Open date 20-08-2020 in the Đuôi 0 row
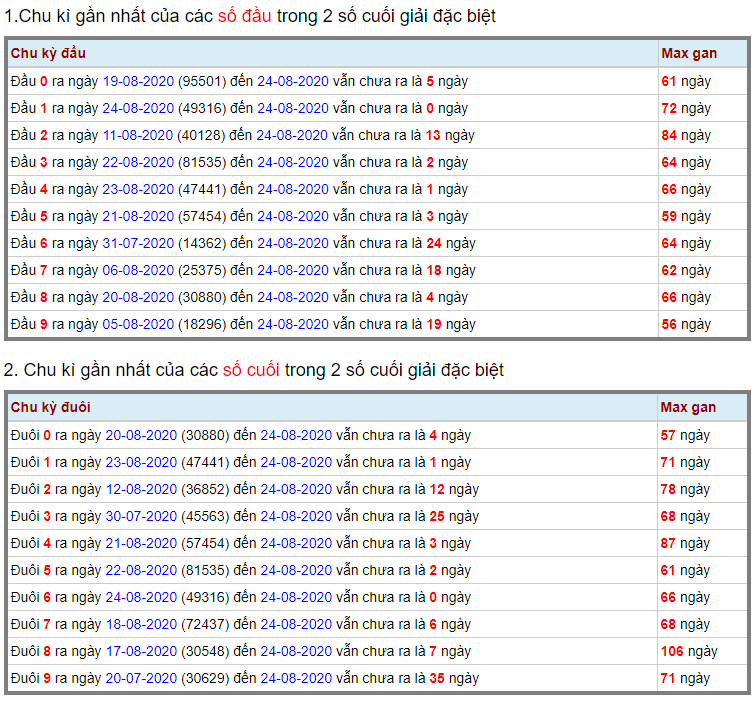Image resolution: width=753 pixels, height=703 pixels. click(141, 435)
